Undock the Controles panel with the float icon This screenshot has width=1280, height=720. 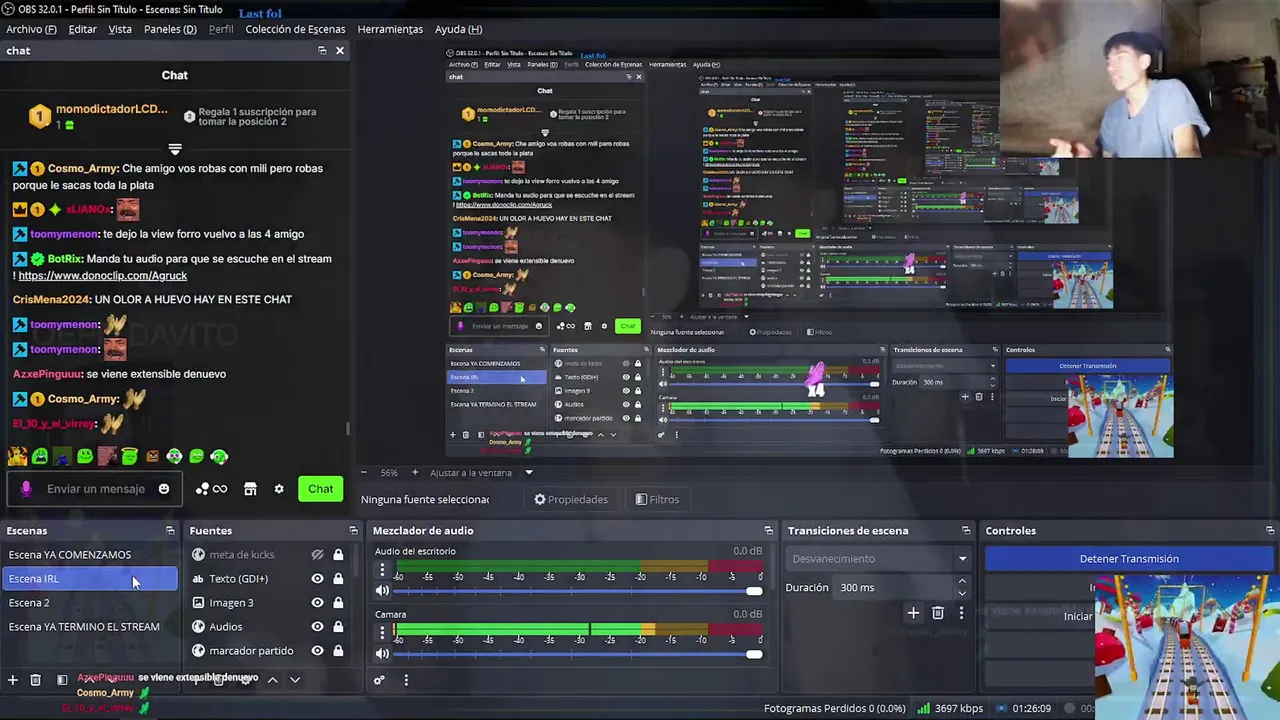[1270, 531]
